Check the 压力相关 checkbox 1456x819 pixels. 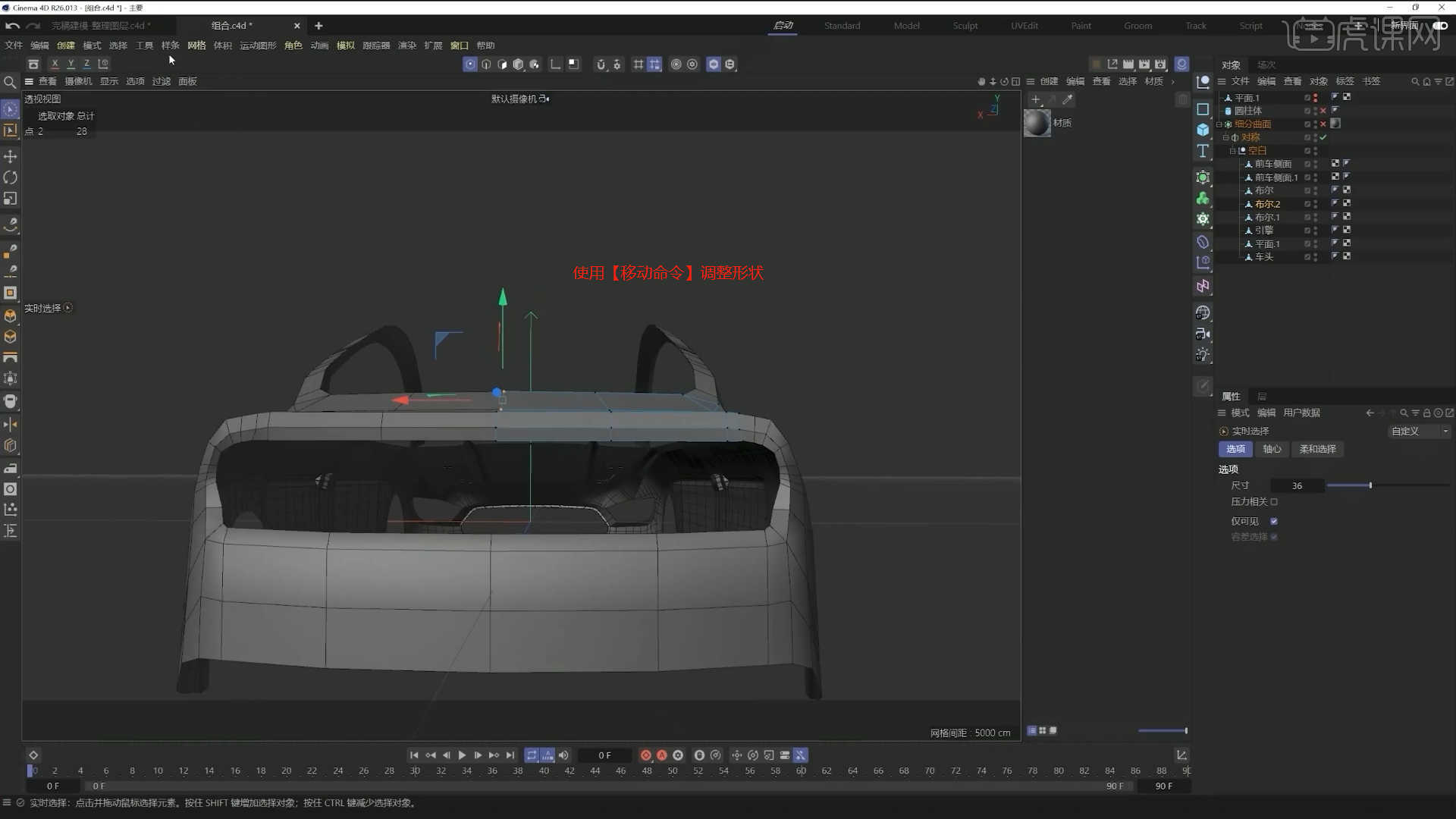(x=1274, y=502)
